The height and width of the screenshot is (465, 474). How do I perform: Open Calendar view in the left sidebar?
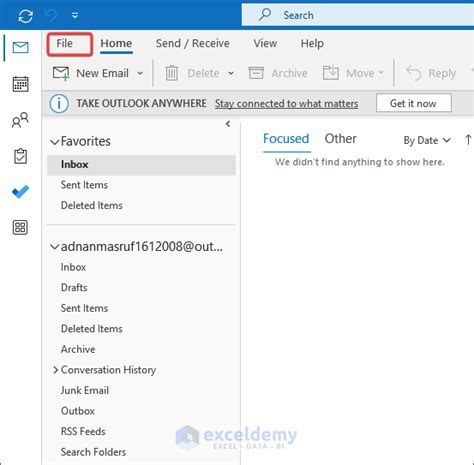click(20, 84)
